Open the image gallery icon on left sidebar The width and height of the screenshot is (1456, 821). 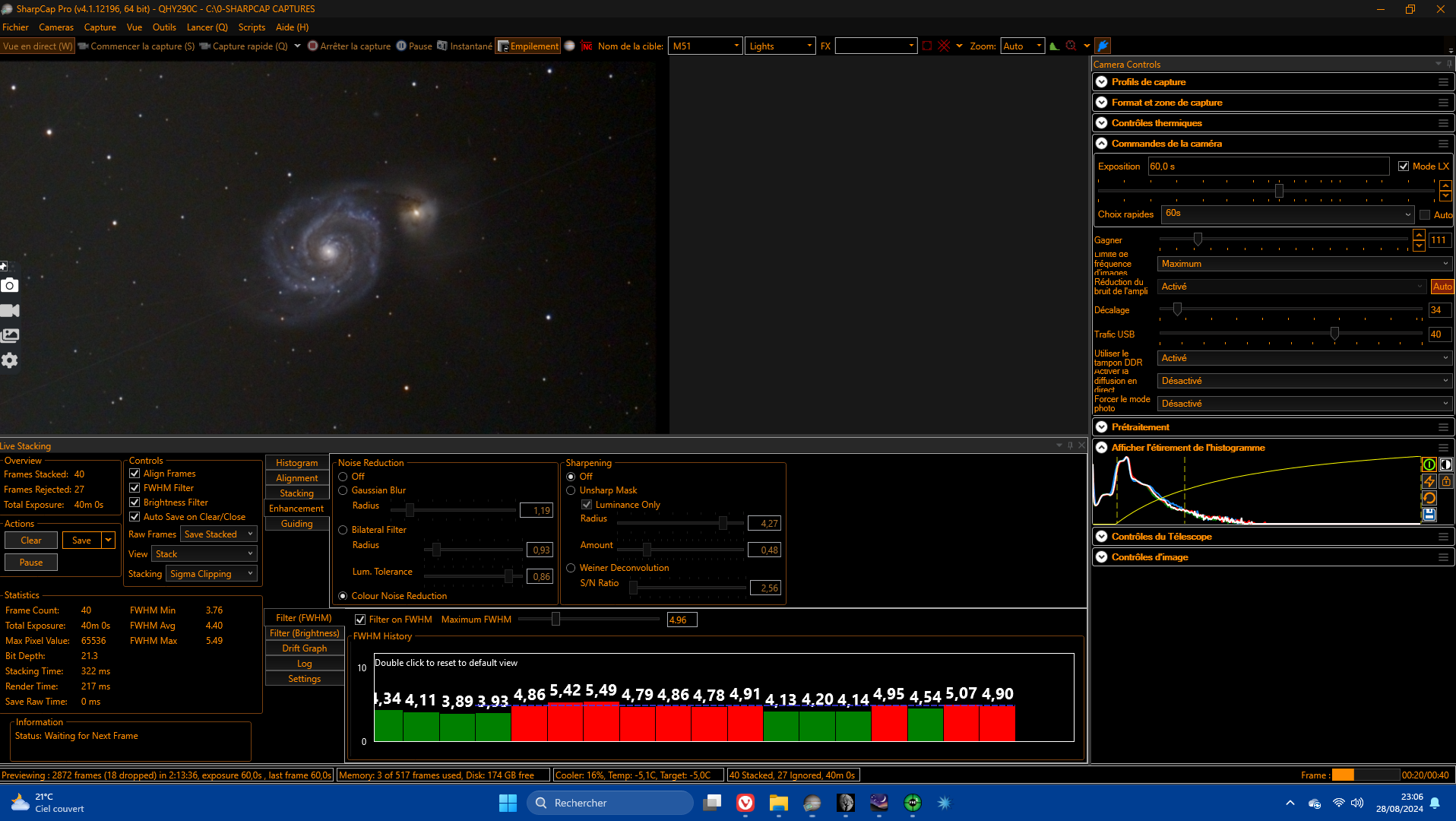(10, 335)
